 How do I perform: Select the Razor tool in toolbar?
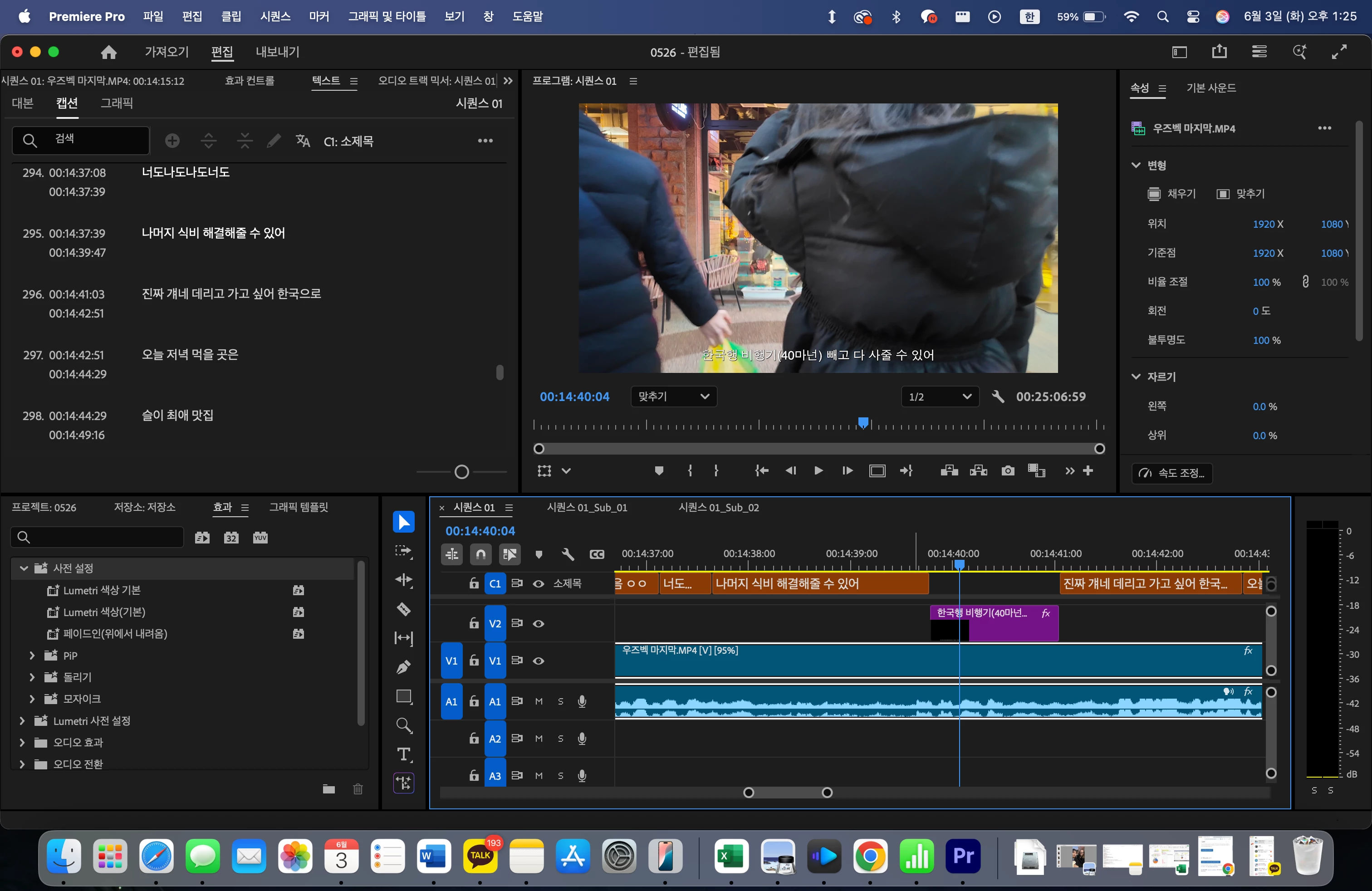(x=403, y=609)
